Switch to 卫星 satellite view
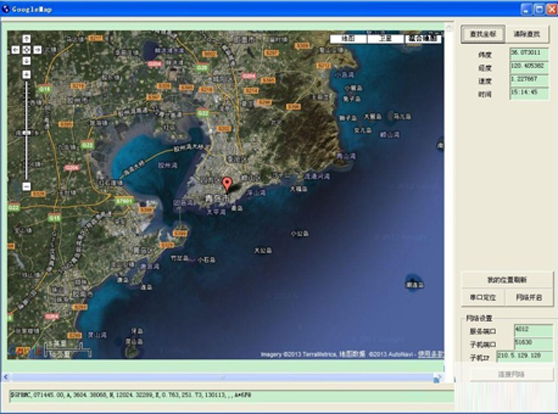Screen dimensions: 558x414 [385, 38]
